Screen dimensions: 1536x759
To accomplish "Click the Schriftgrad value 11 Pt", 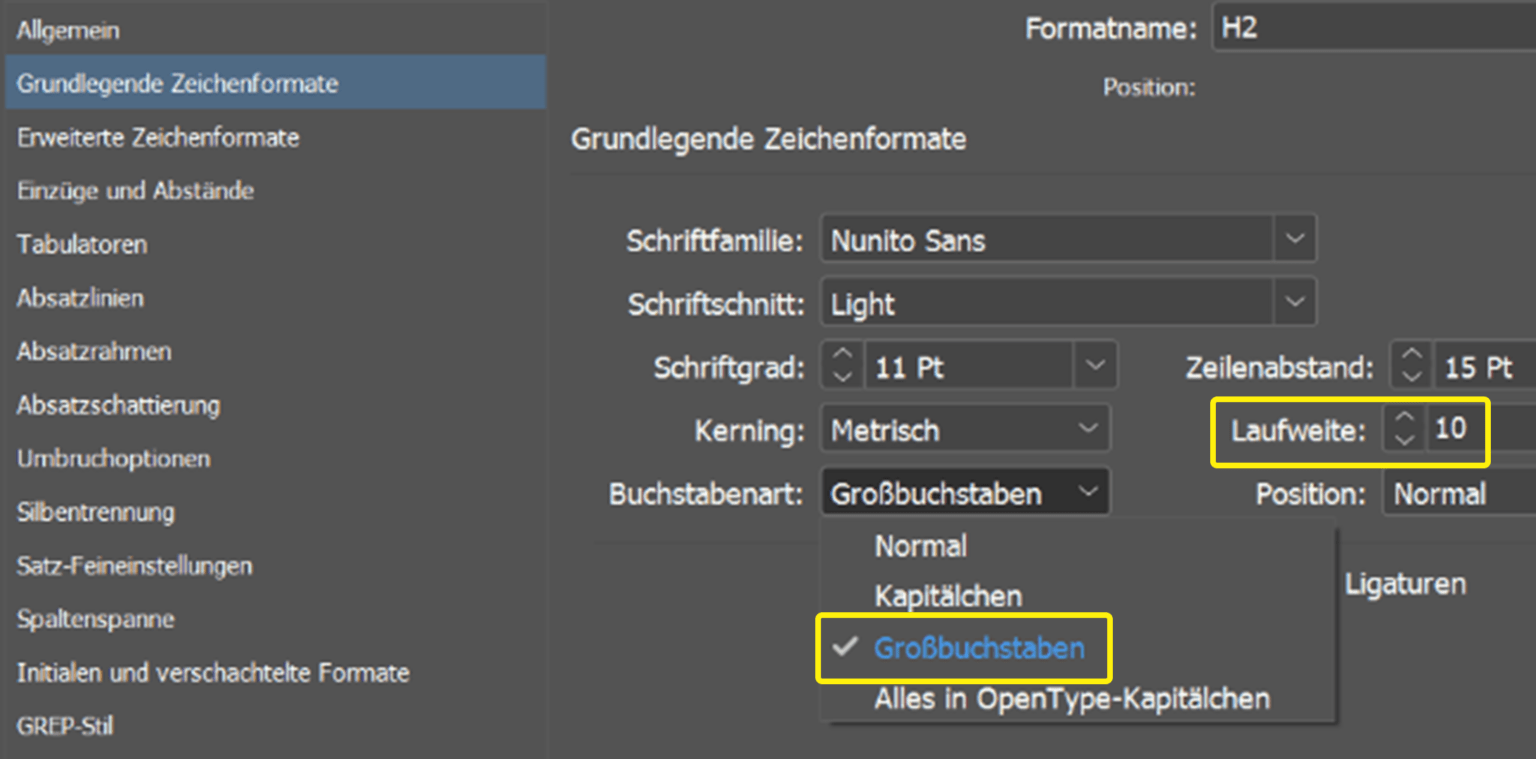I will (968, 367).
